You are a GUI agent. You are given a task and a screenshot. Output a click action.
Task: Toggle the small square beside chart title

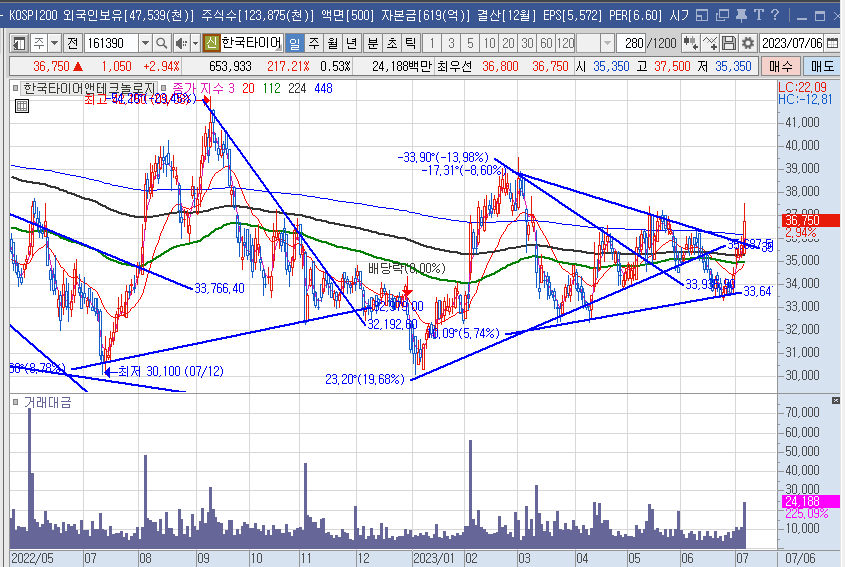(x=15, y=88)
